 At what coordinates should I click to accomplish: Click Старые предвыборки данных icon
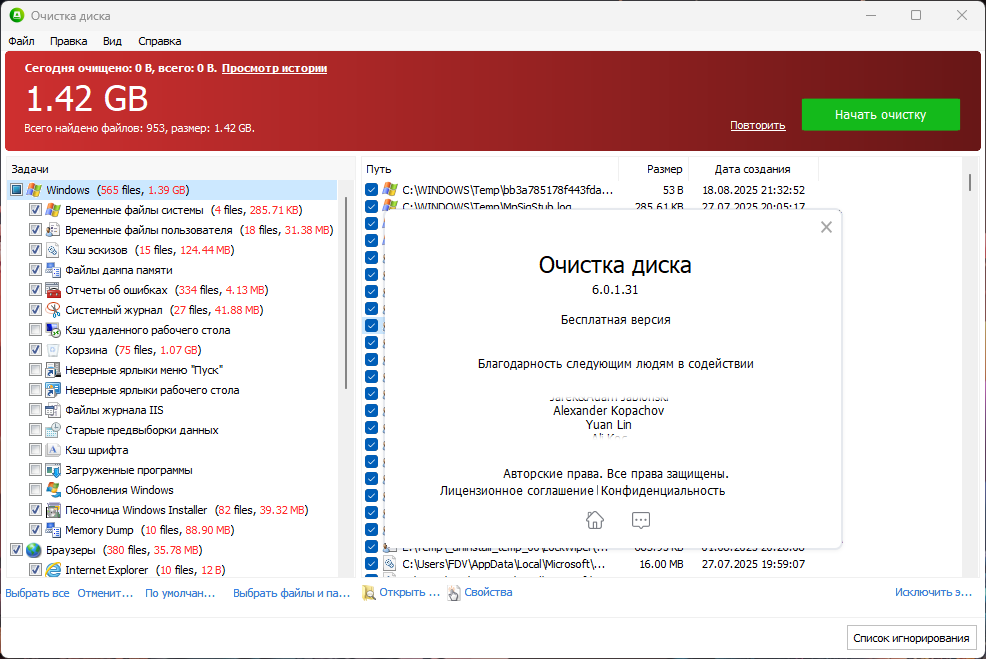pyautogui.click(x=53, y=430)
